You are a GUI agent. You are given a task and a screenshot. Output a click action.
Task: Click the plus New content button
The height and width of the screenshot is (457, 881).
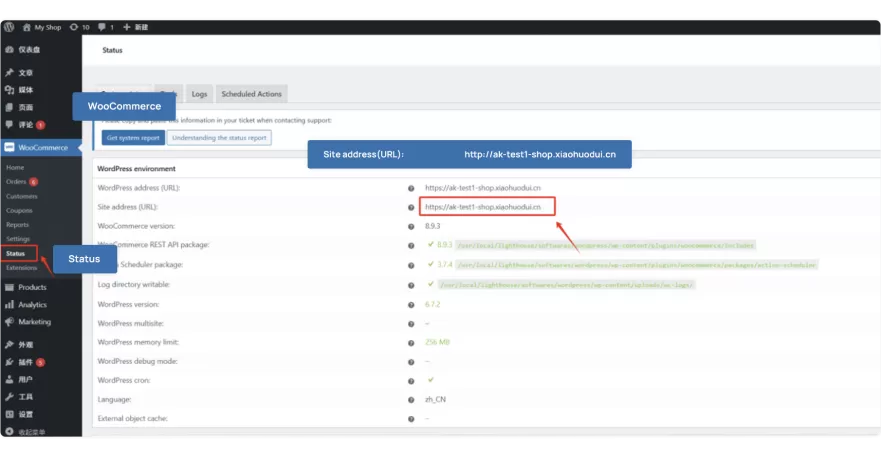135,27
